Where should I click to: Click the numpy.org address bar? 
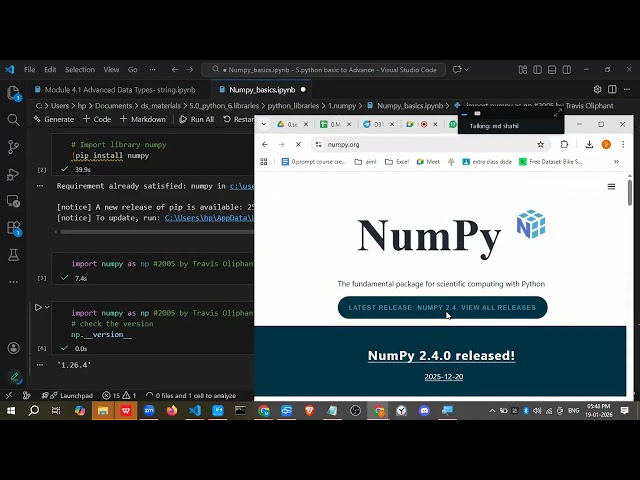[x=429, y=144]
